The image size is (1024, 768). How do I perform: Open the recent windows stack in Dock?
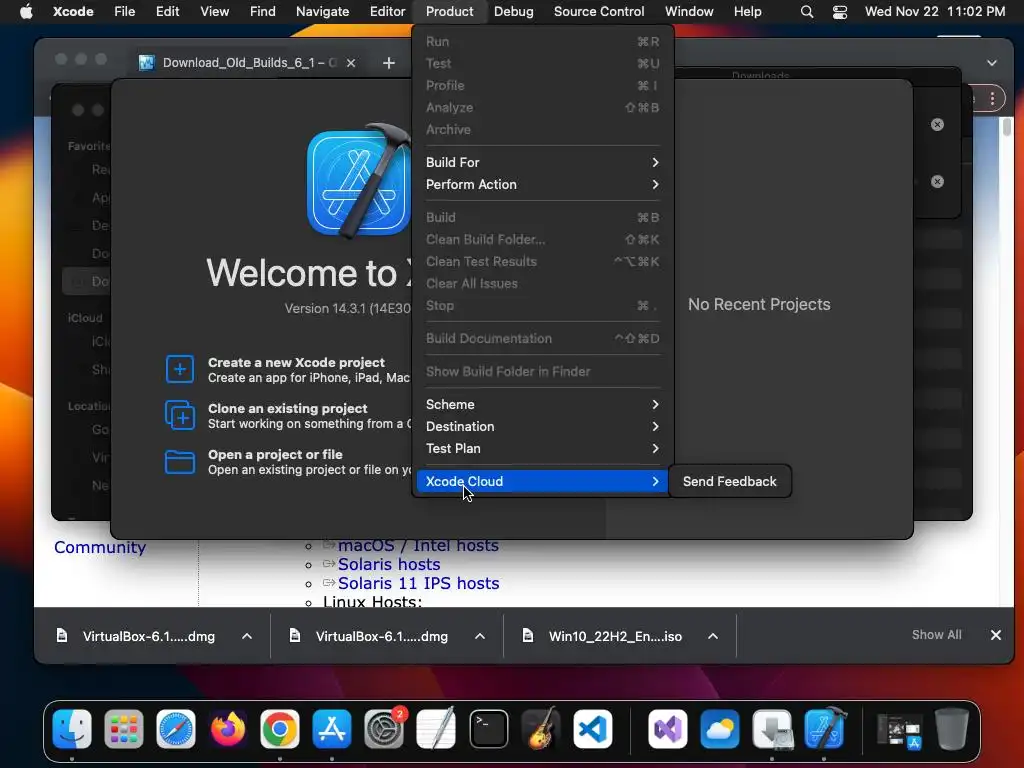tap(899, 731)
